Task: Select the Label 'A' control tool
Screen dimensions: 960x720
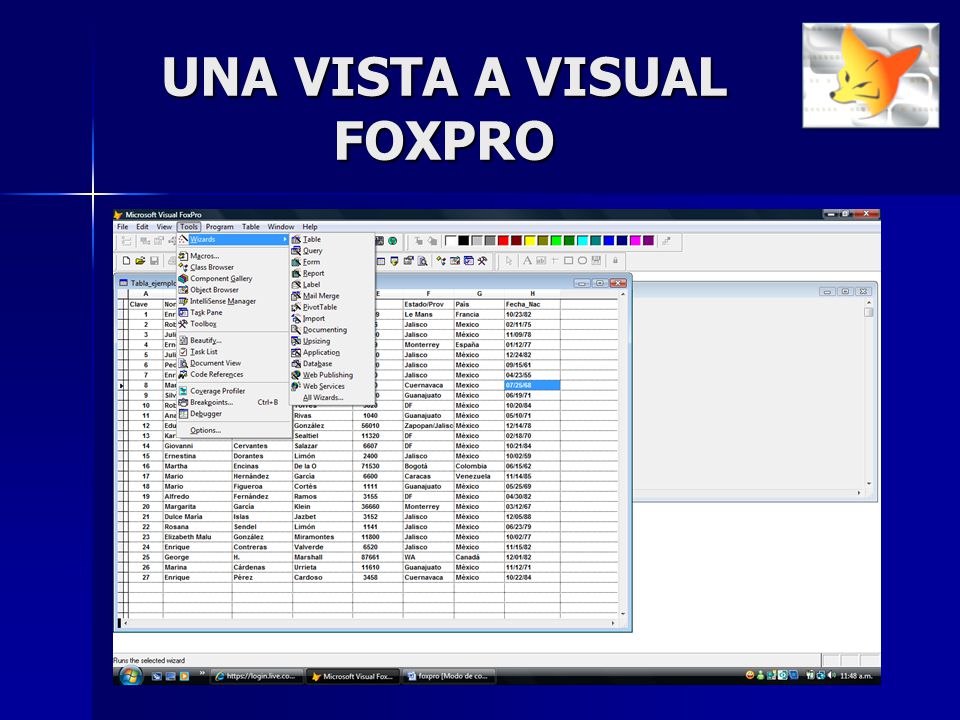Action: click(527, 261)
